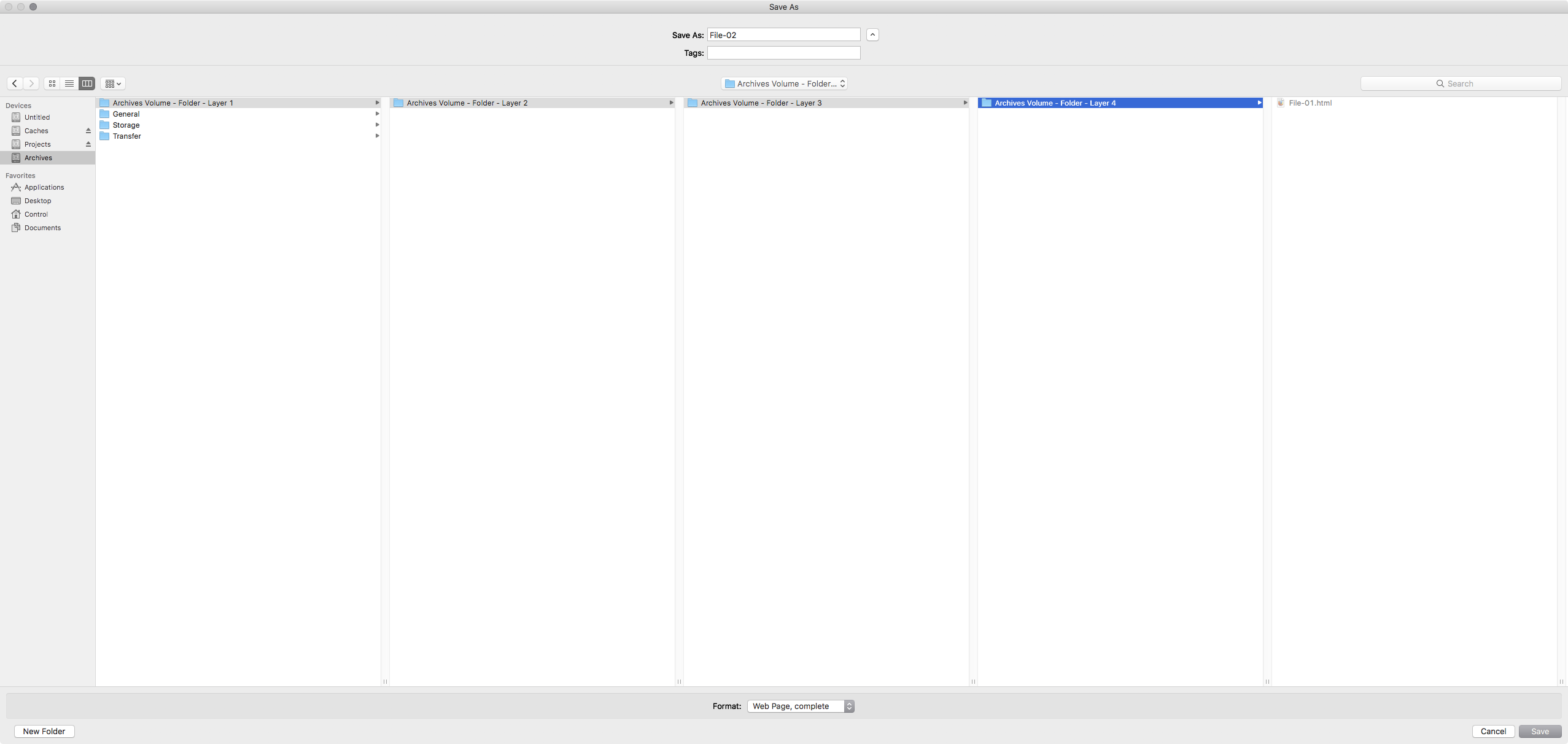Go forward with the right chevron button
The height and width of the screenshot is (744, 1568).
(x=31, y=83)
